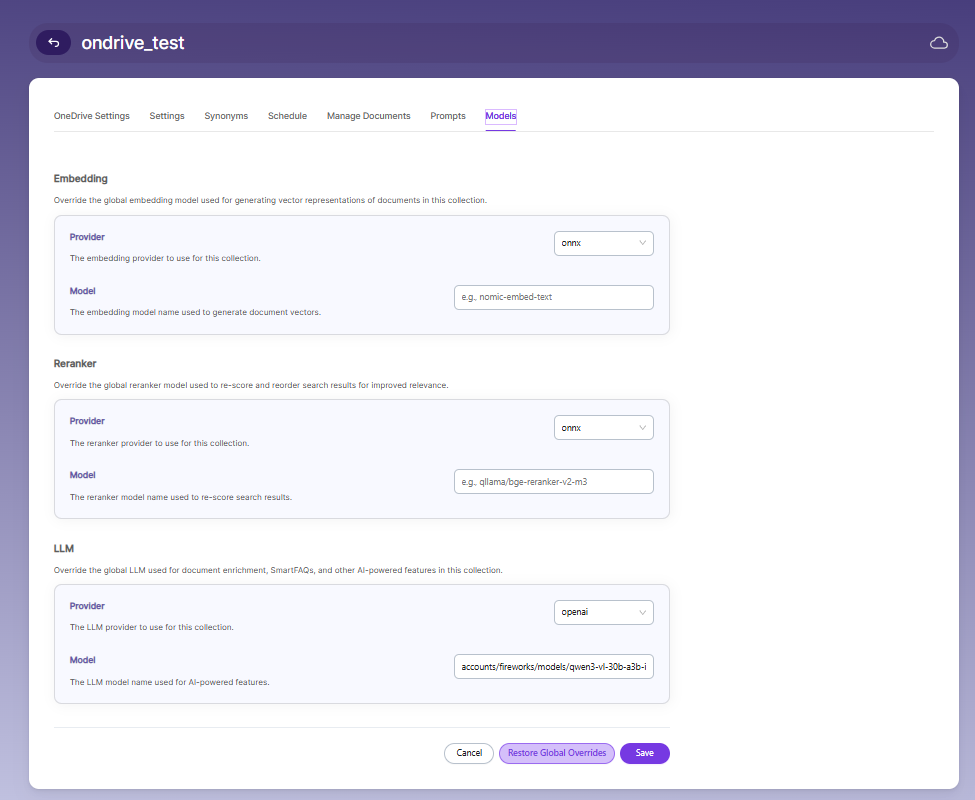Switch to the Prompts tab
The width and height of the screenshot is (975, 800).
coord(448,116)
